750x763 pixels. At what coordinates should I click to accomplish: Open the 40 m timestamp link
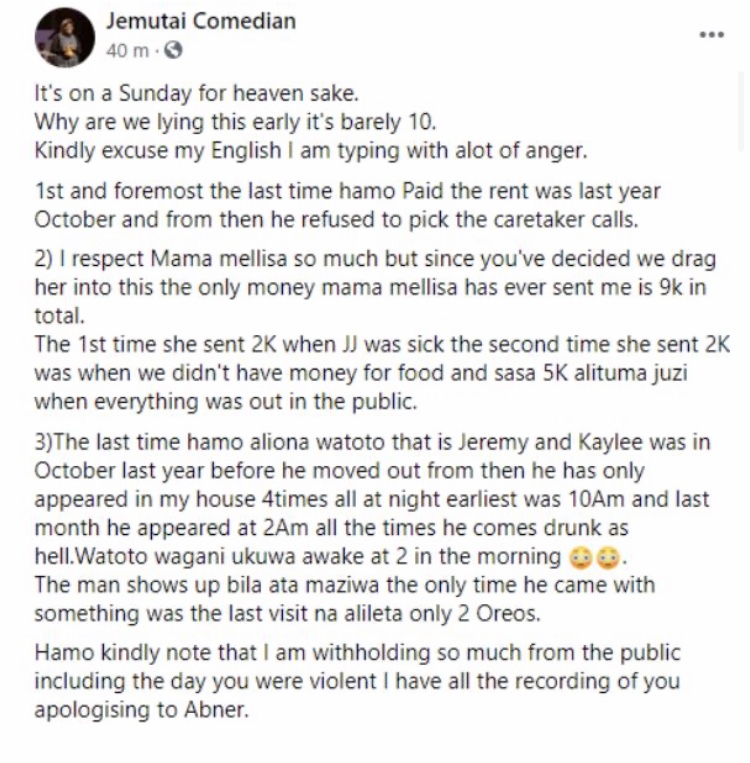point(128,50)
